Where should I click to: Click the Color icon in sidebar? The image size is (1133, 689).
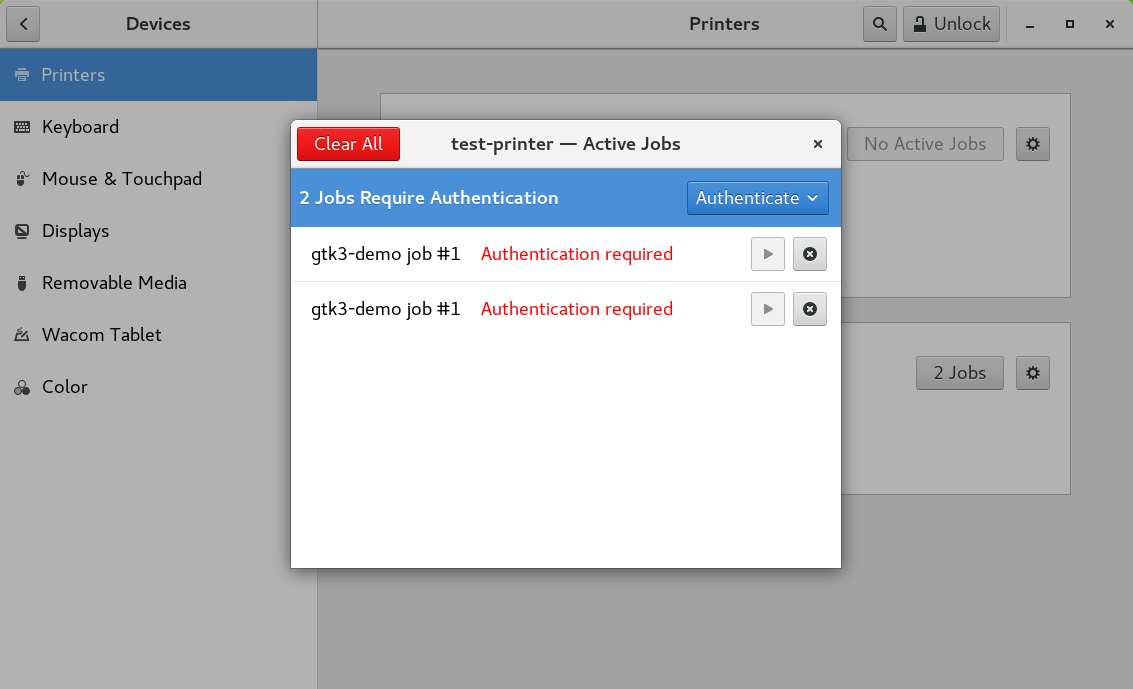22,388
